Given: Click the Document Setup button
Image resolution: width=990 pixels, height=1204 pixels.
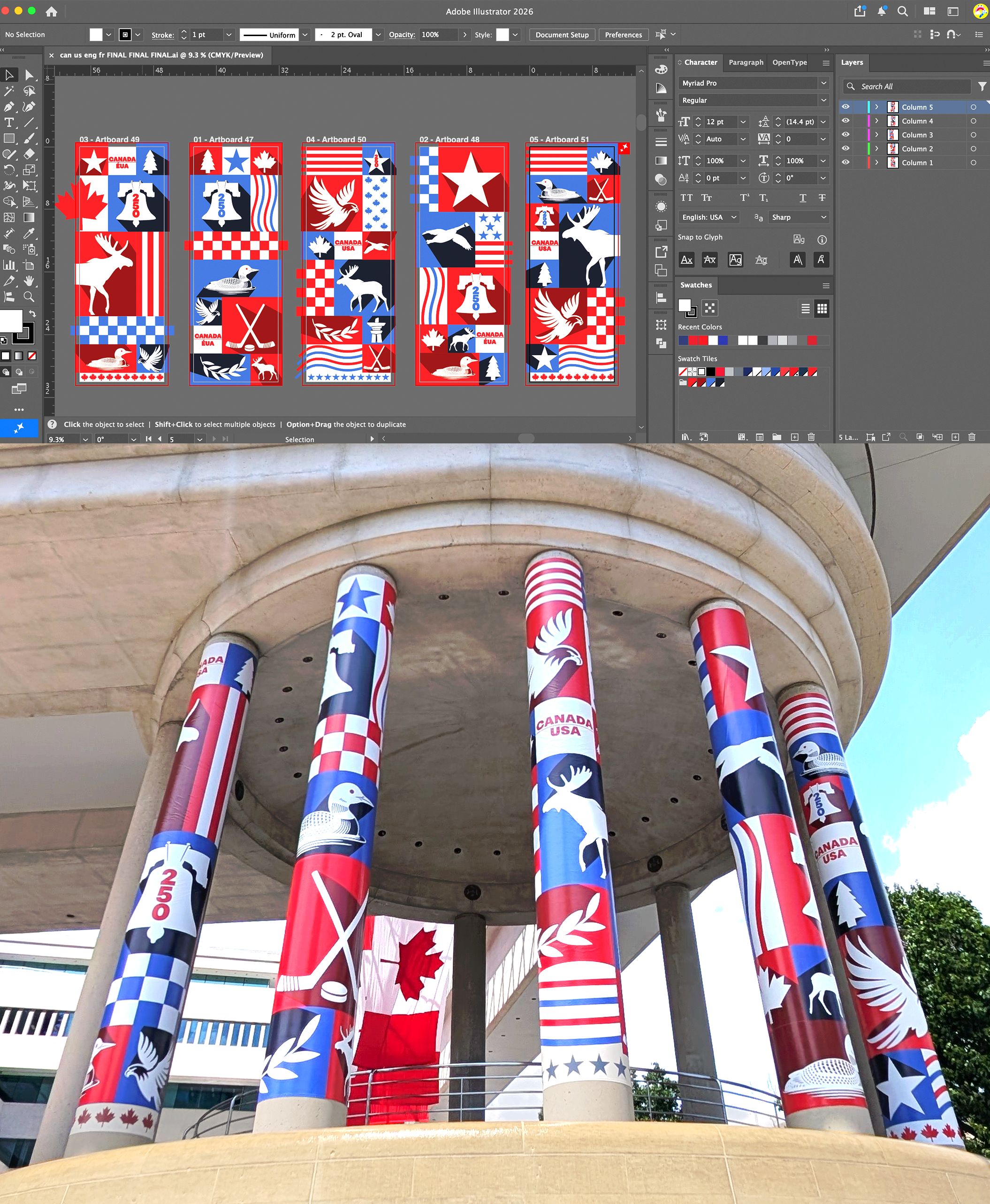Looking at the screenshot, I should point(562,35).
